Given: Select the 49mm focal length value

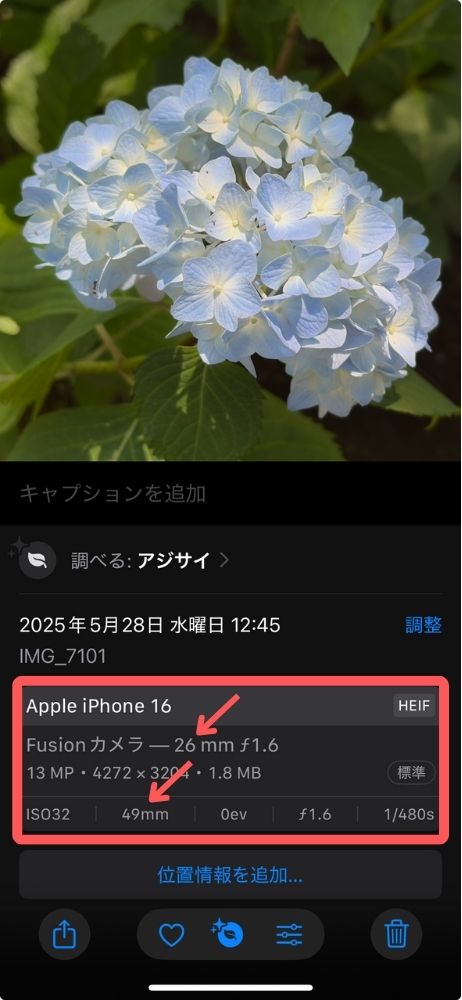Looking at the screenshot, I should 145,814.
